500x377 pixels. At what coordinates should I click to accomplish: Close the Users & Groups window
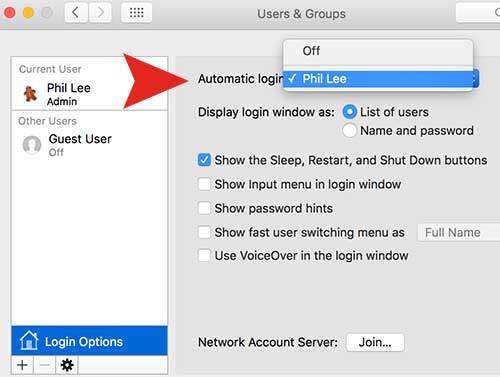[9, 13]
